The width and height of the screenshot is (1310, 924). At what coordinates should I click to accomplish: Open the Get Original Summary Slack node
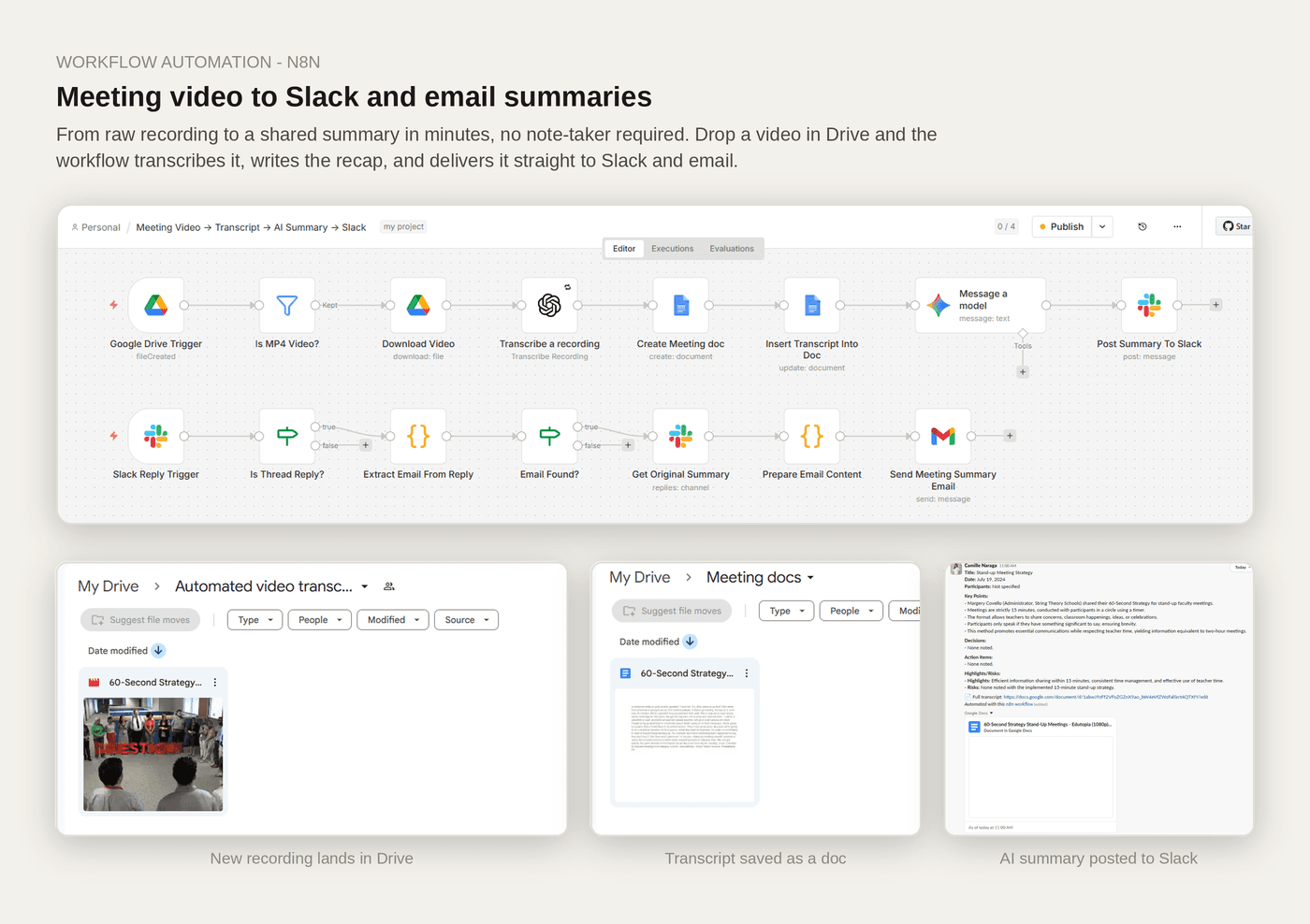(x=680, y=436)
